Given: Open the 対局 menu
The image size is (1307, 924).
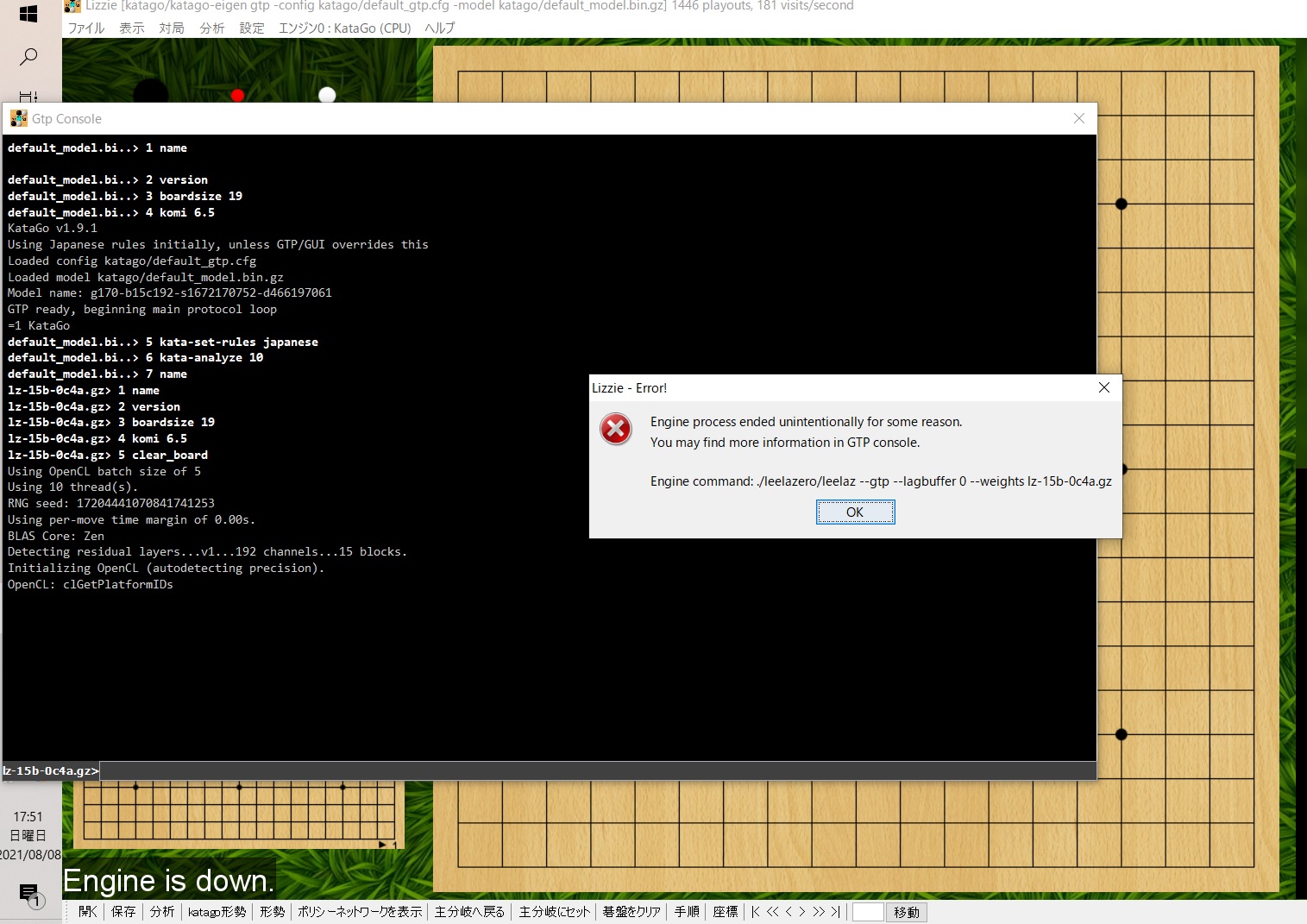Looking at the screenshot, I should [172, 28].
